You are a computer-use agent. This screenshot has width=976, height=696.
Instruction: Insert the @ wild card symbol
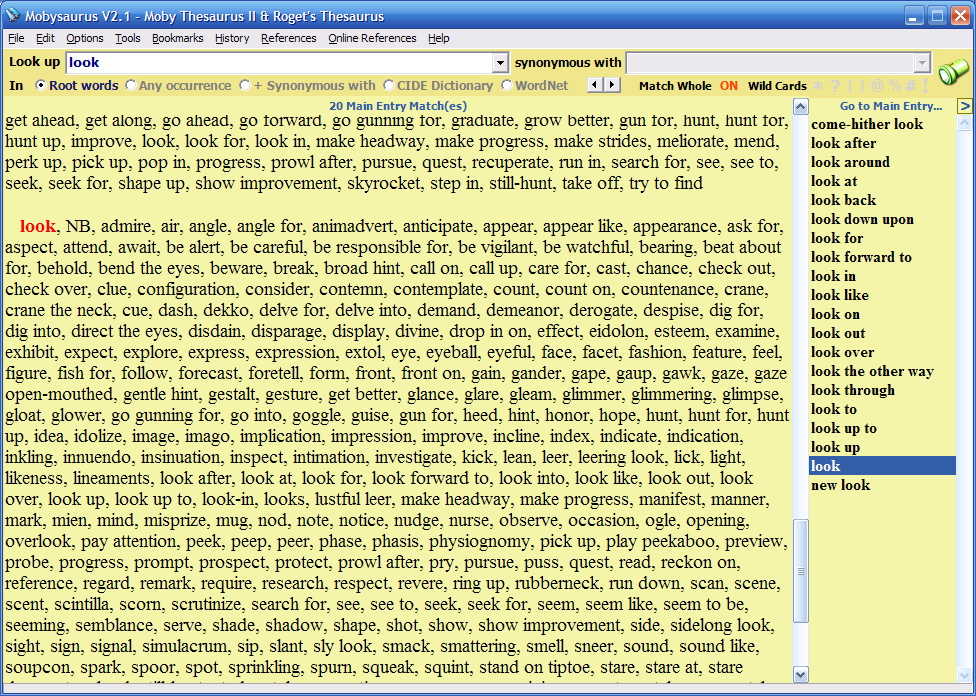tap(878, 86)
